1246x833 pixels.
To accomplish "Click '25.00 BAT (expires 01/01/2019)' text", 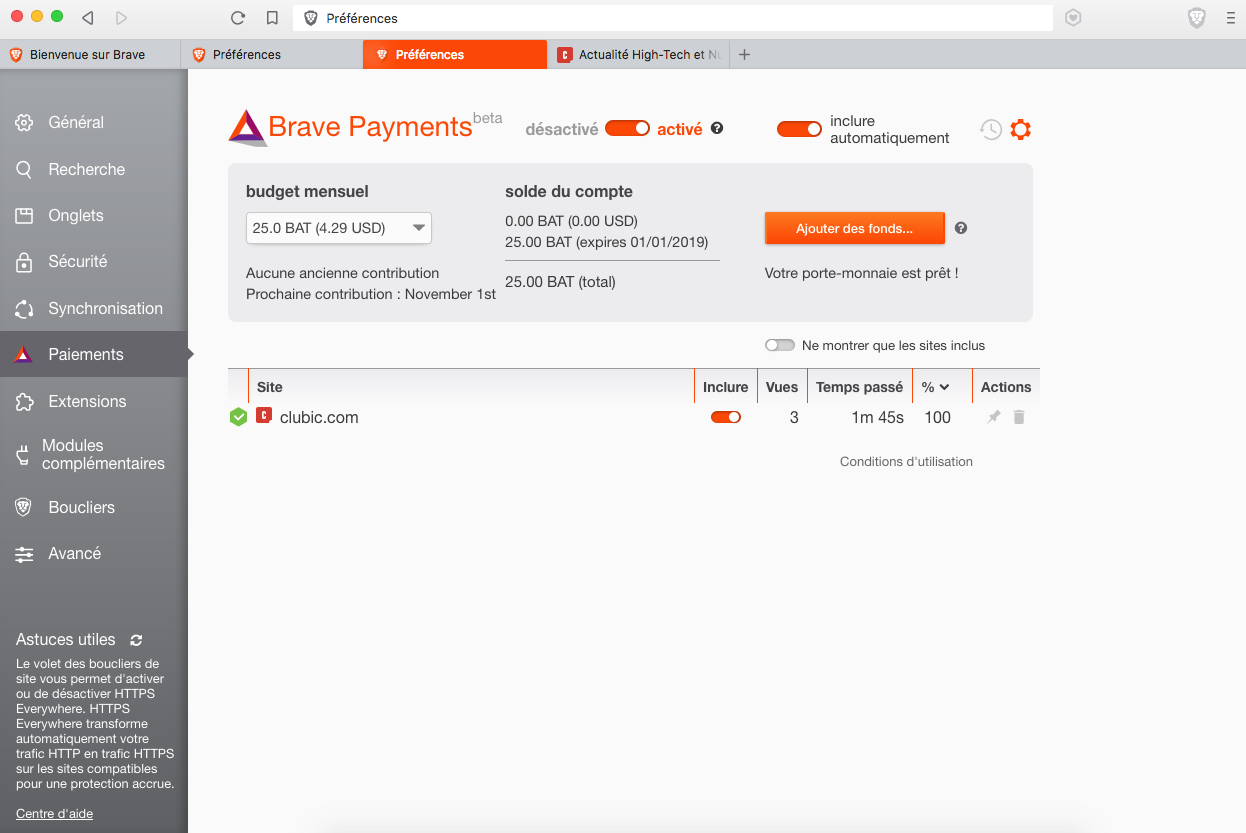I will pyautogui.click(x=606, y=242).
